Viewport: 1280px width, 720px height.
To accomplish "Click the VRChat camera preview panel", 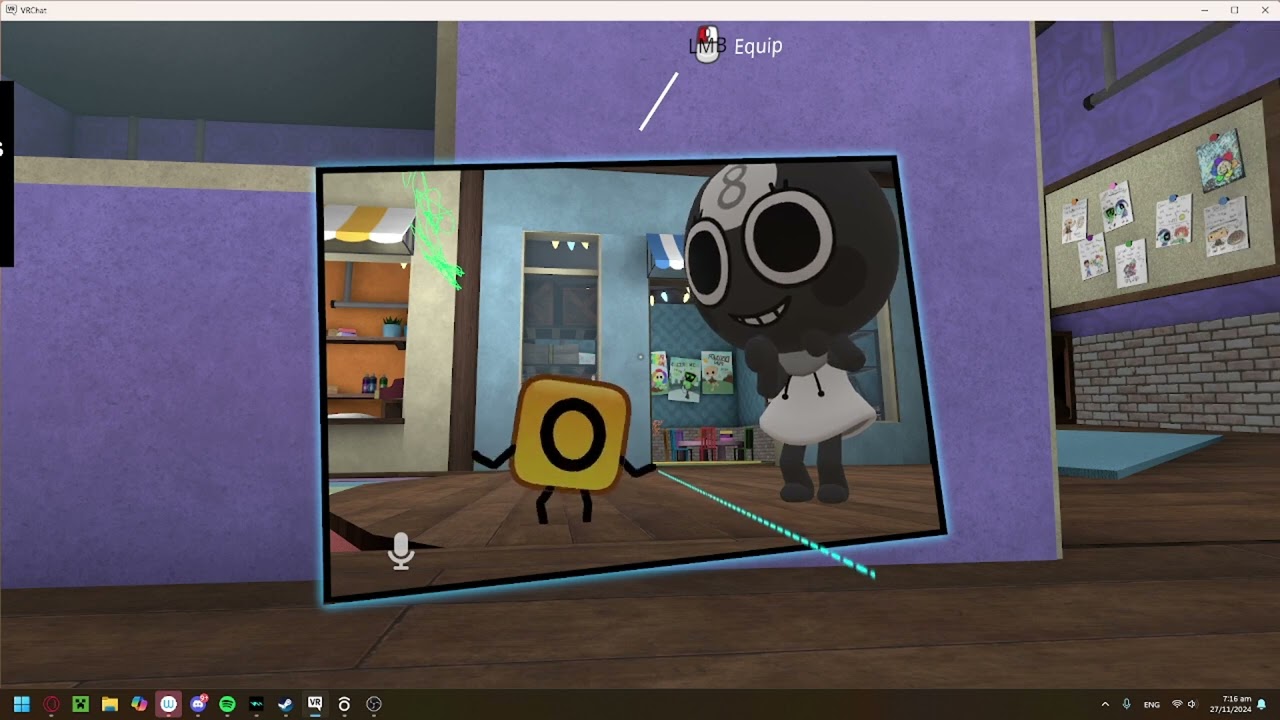I will tap(632, 378).
